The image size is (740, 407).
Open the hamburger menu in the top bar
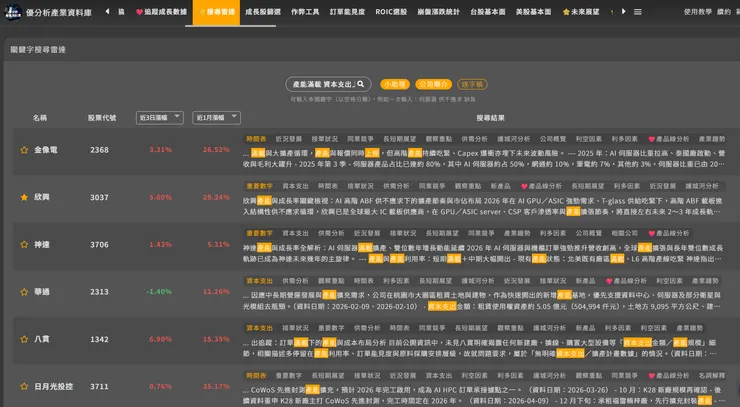[638, 12]
